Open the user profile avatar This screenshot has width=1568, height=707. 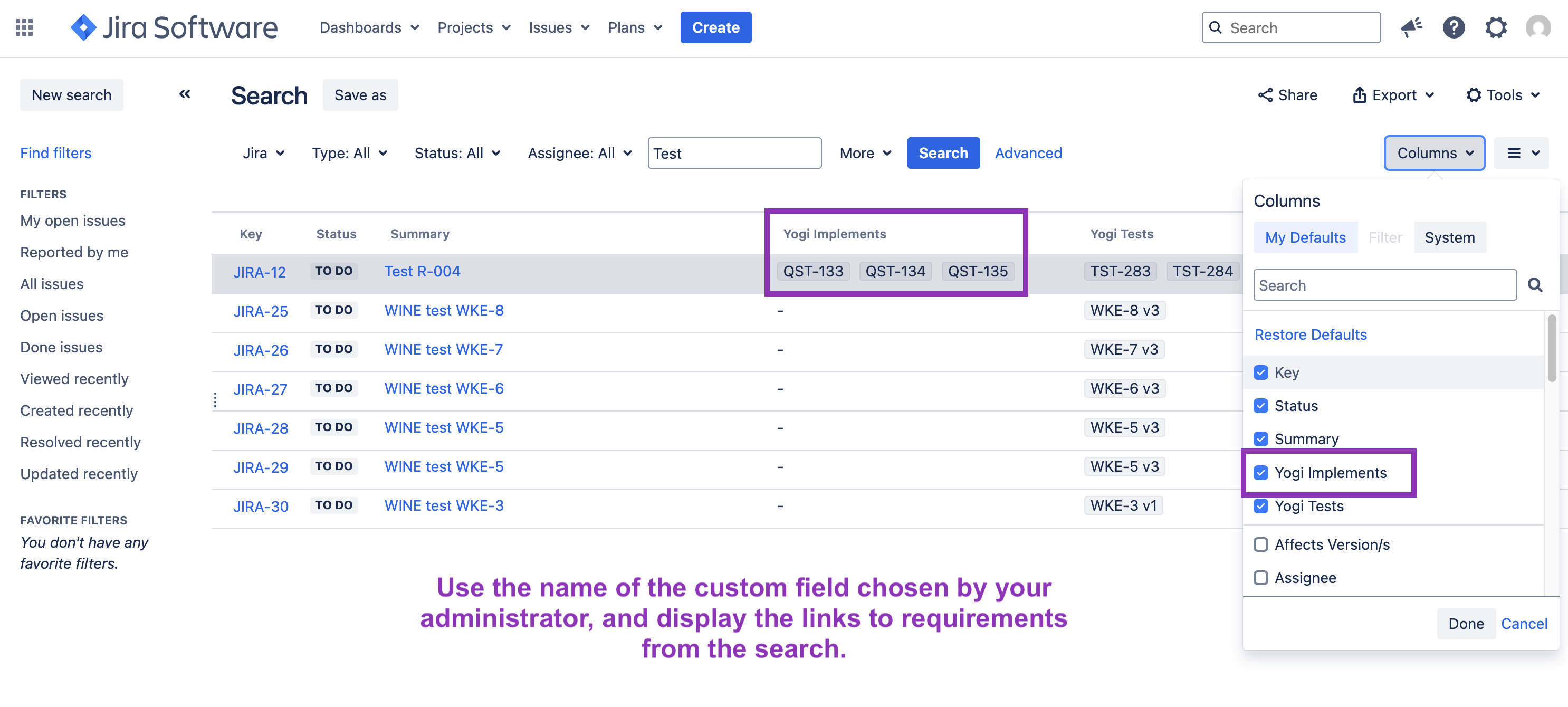click(x=1537, y=27)
